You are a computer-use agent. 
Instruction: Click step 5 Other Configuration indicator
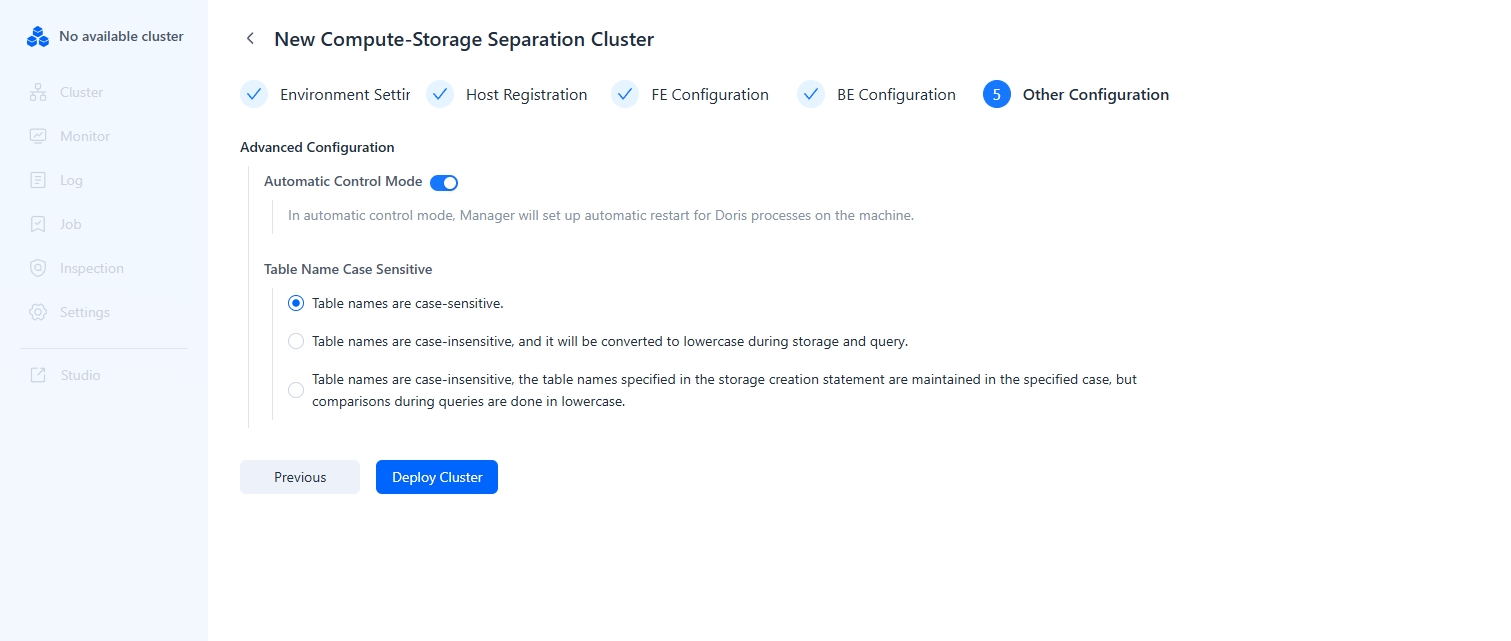997,95
